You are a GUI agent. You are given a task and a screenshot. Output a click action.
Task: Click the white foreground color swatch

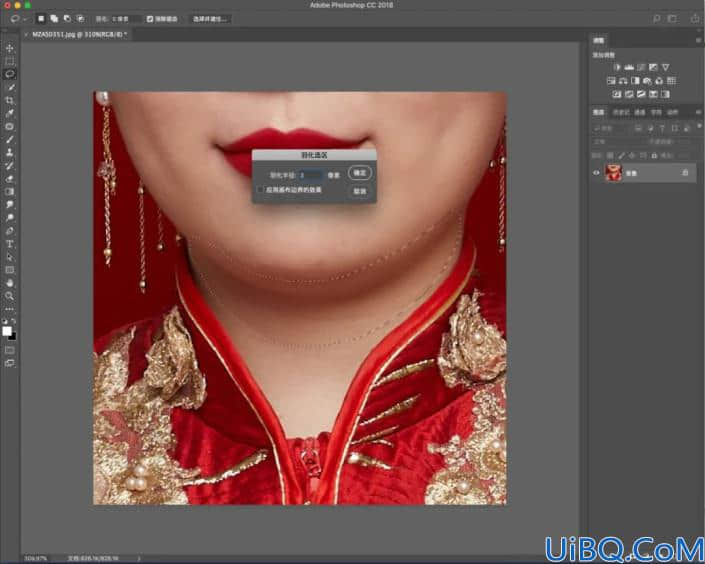tap(6, 331)
